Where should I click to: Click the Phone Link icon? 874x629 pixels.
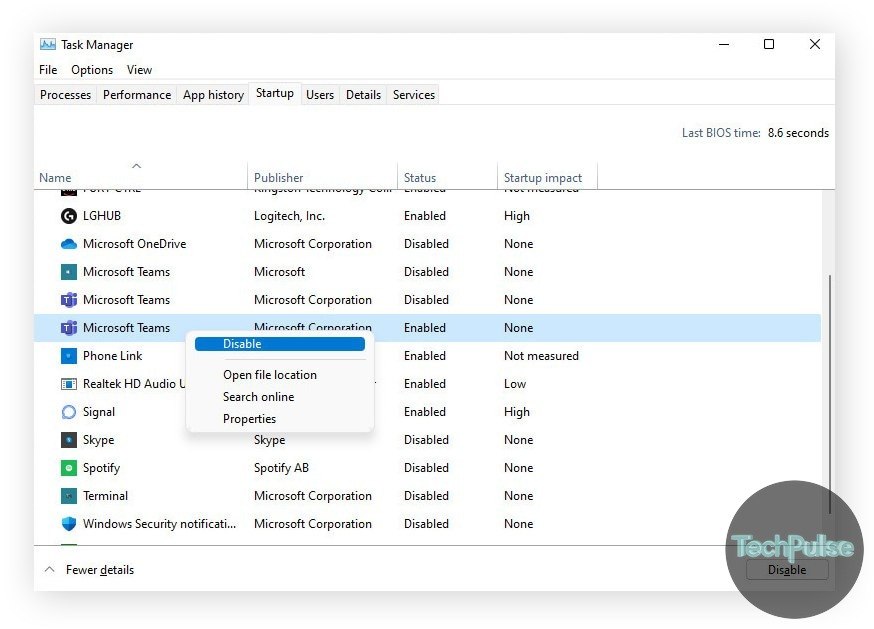click(x=69, y=356)
